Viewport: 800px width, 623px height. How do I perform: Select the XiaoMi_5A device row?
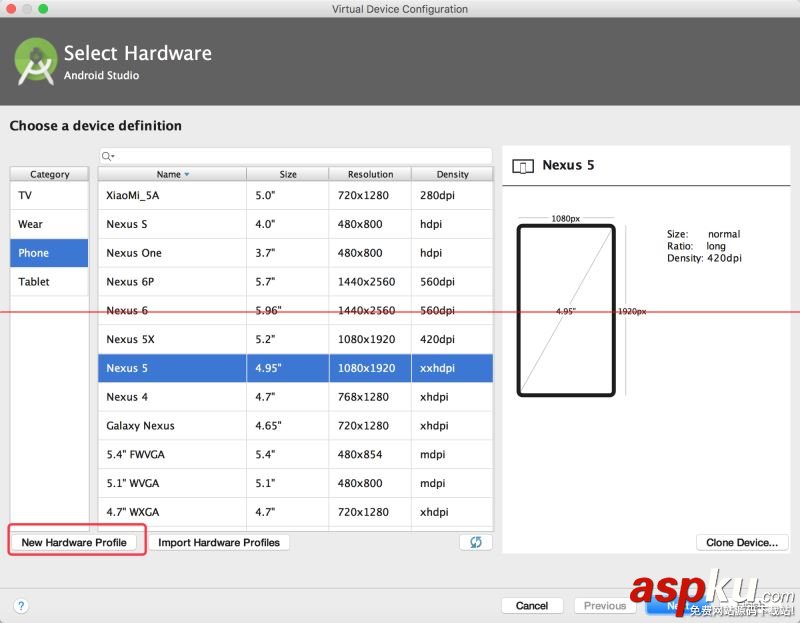295,195
